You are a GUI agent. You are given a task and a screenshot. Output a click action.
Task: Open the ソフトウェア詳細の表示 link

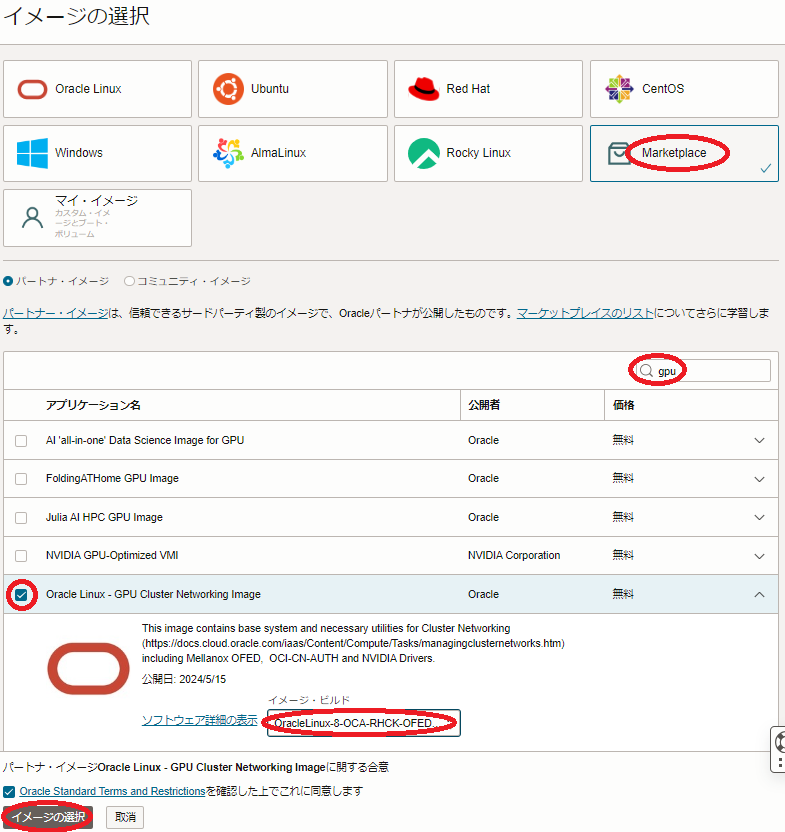point(199,720)
